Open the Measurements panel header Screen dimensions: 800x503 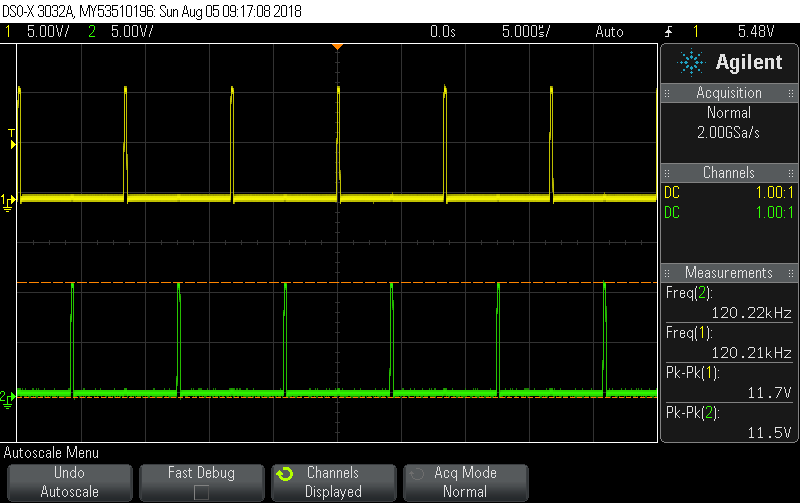click(729, 273)
